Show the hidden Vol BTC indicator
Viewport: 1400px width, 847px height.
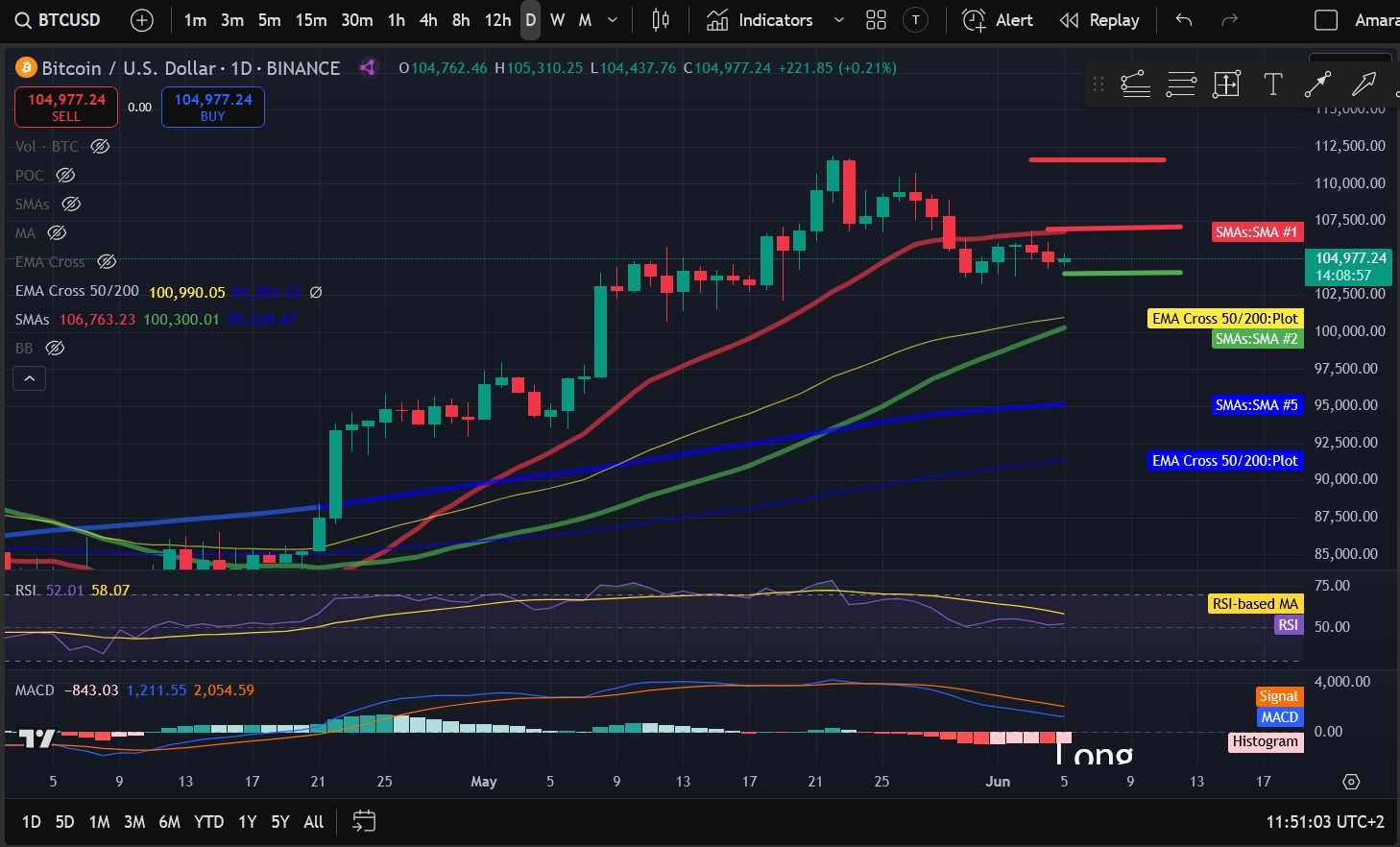click(100, 147)
